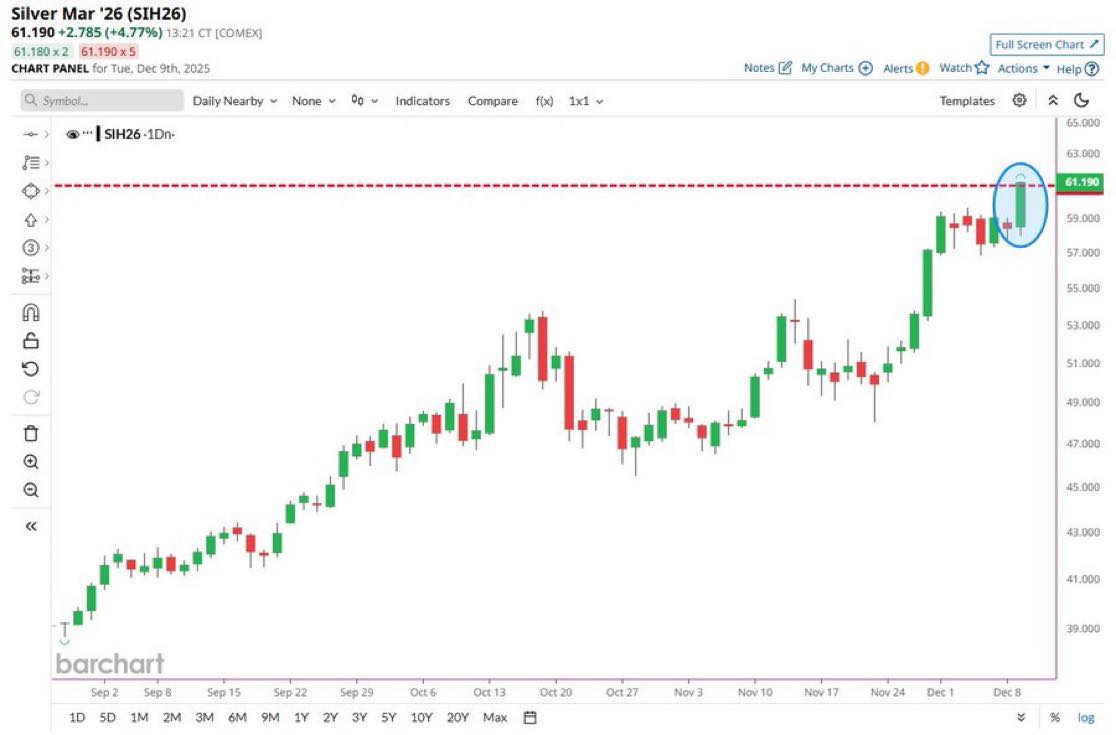The width and height of the screenshot is (1116, 735).
Task: Toggle SIH26 series visibility eye
Action: coord(73,134)
